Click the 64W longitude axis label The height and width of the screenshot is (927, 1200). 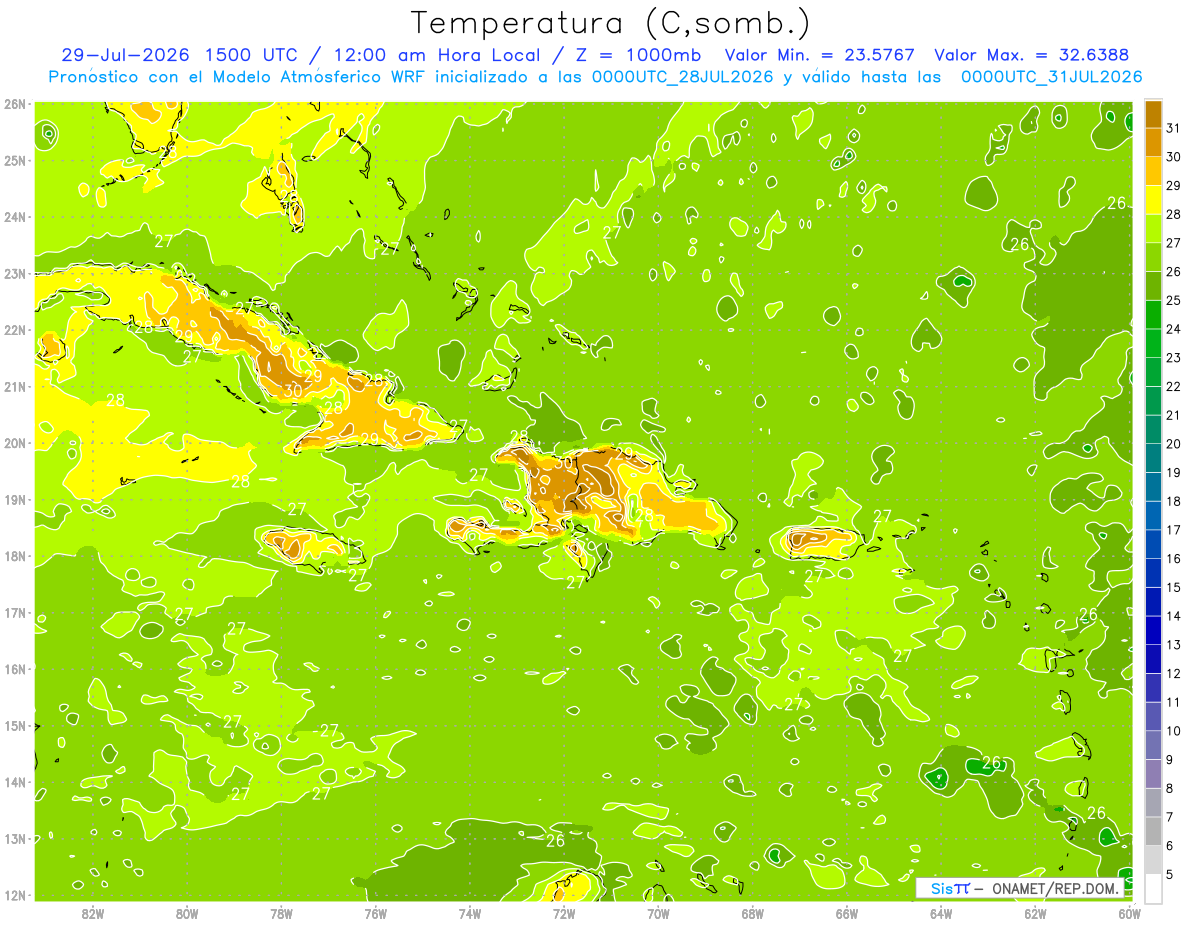(941, 912)
